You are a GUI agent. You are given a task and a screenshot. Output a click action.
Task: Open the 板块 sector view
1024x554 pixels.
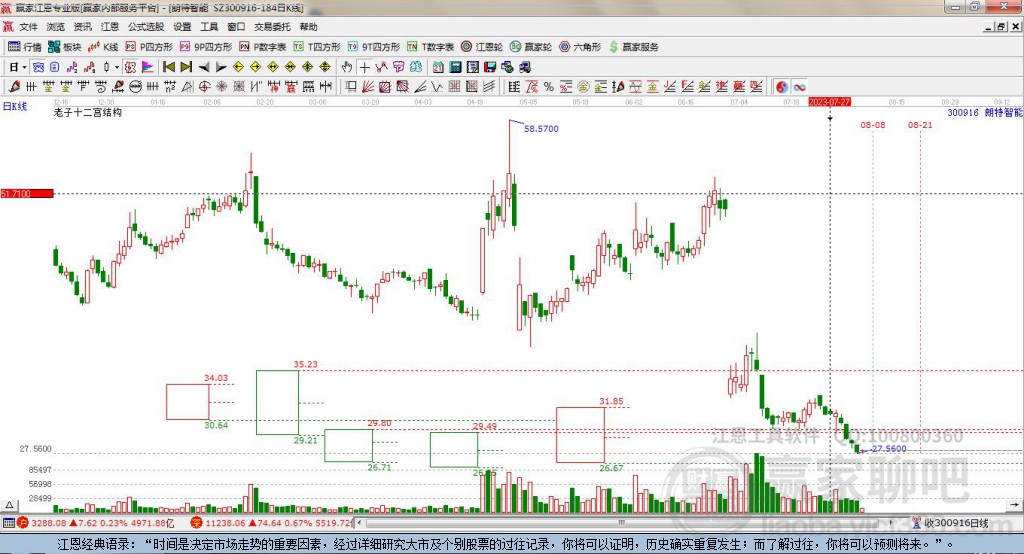(65, 47)
